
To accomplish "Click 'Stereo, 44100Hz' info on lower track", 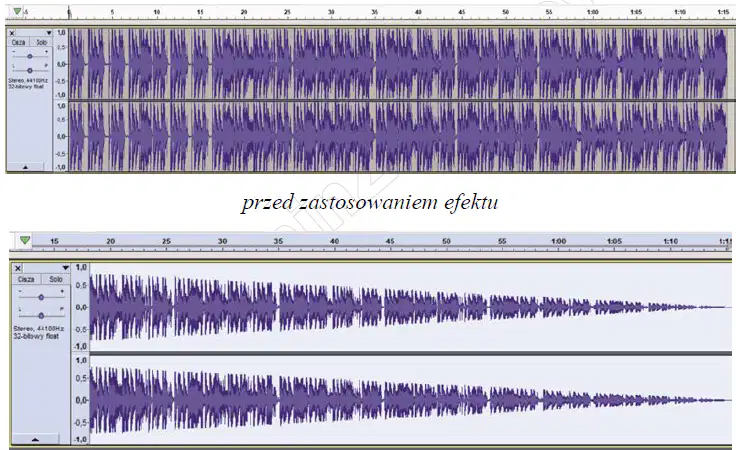I will coord(38,328).
